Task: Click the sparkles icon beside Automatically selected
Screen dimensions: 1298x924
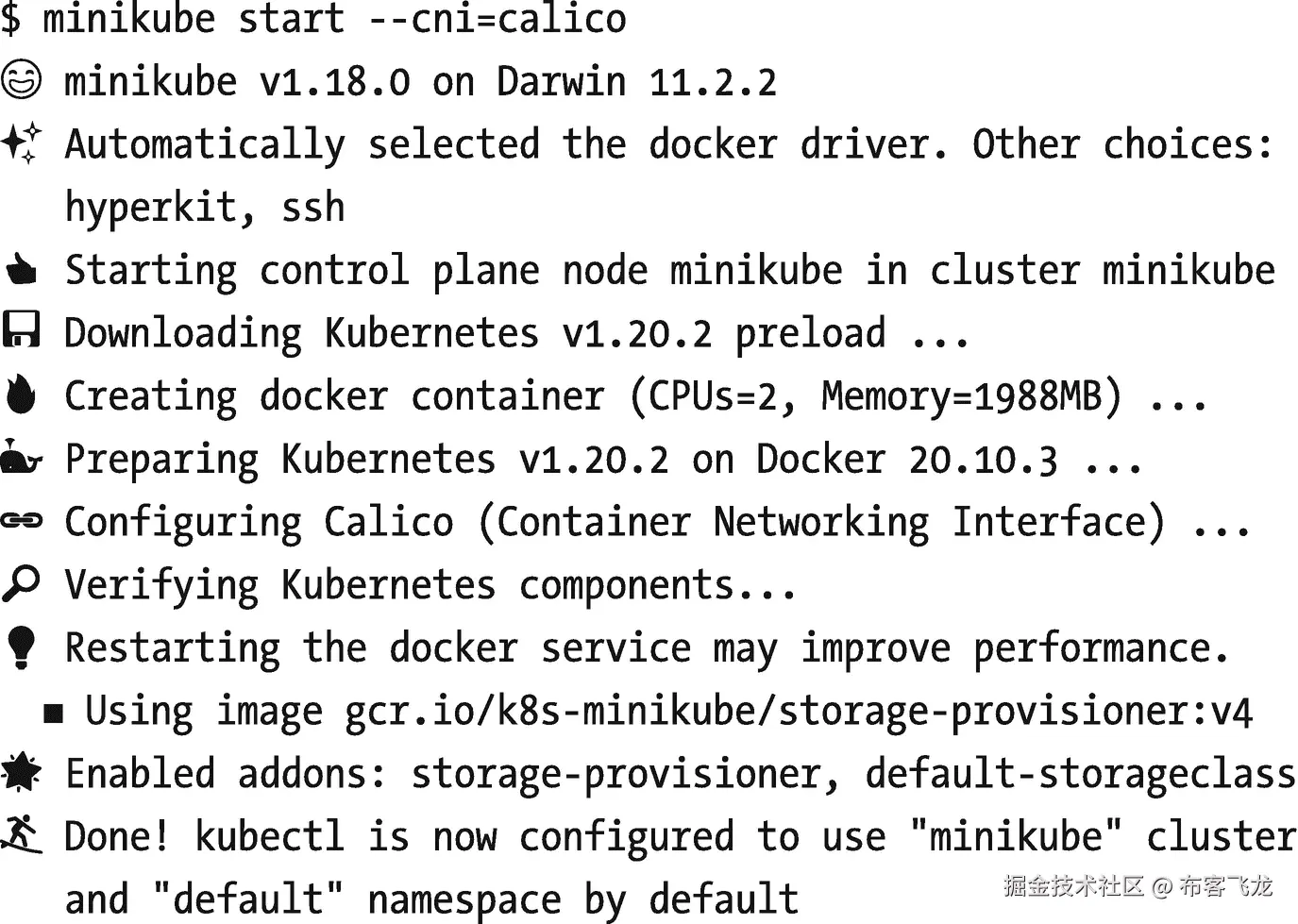Action: pos(21,143)
